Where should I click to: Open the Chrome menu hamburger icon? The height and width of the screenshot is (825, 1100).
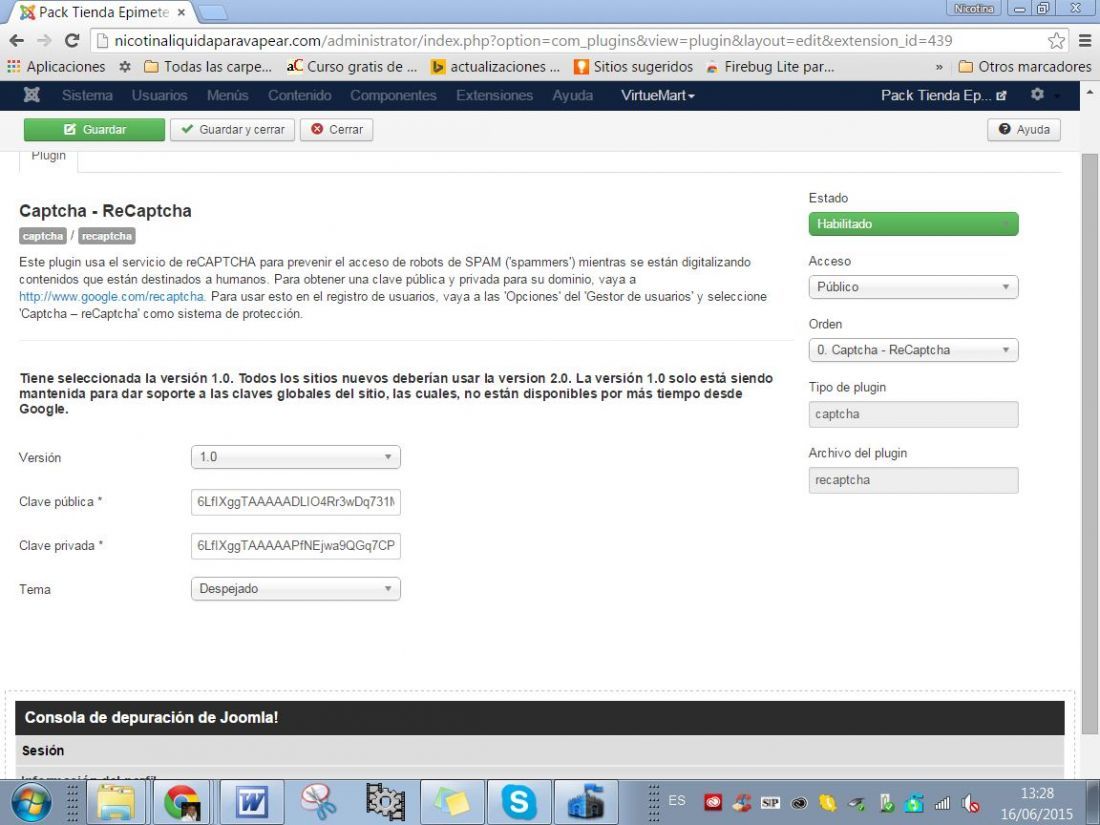[x=1085, y=41]
